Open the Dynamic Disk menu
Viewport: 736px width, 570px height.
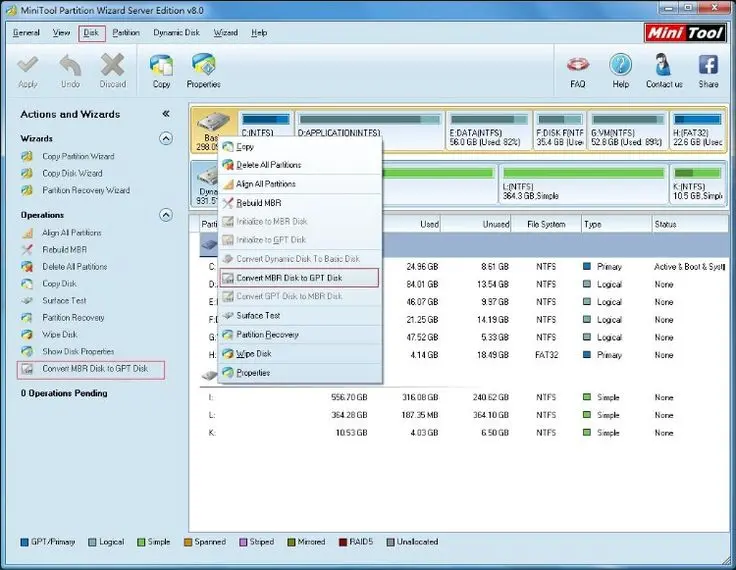[x=176, y=32]
